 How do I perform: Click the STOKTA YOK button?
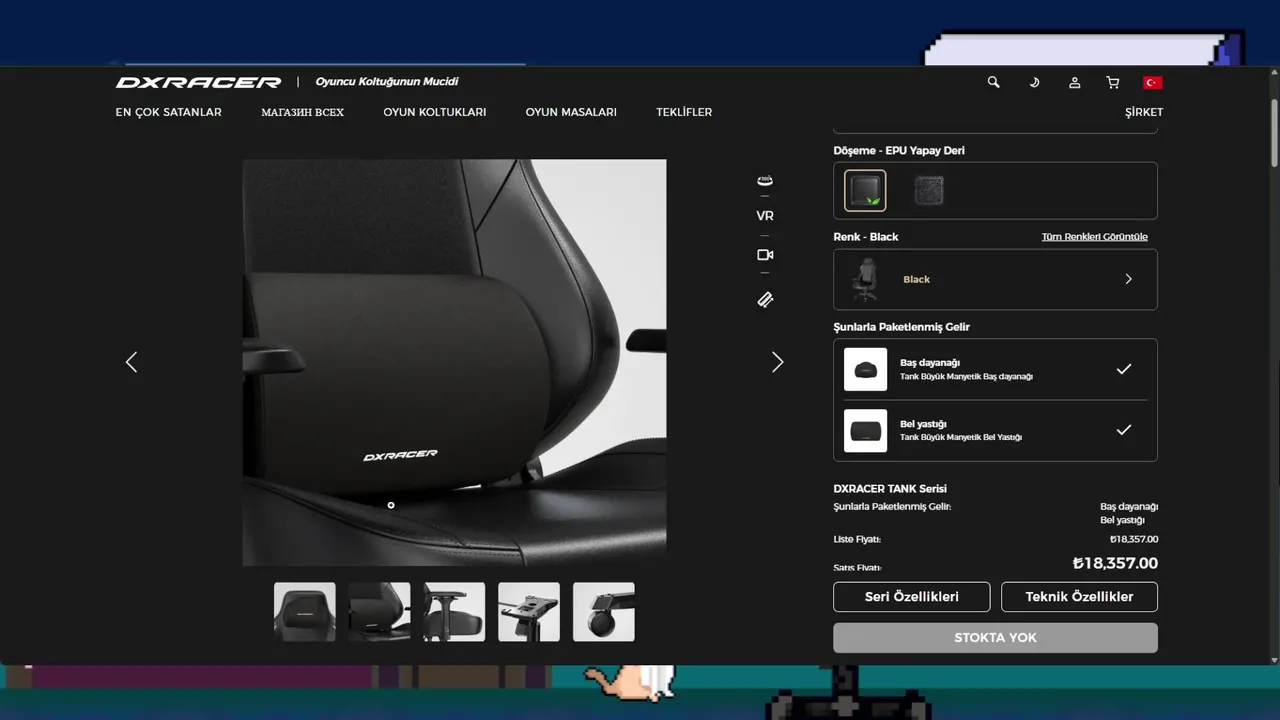pos(995,638)
